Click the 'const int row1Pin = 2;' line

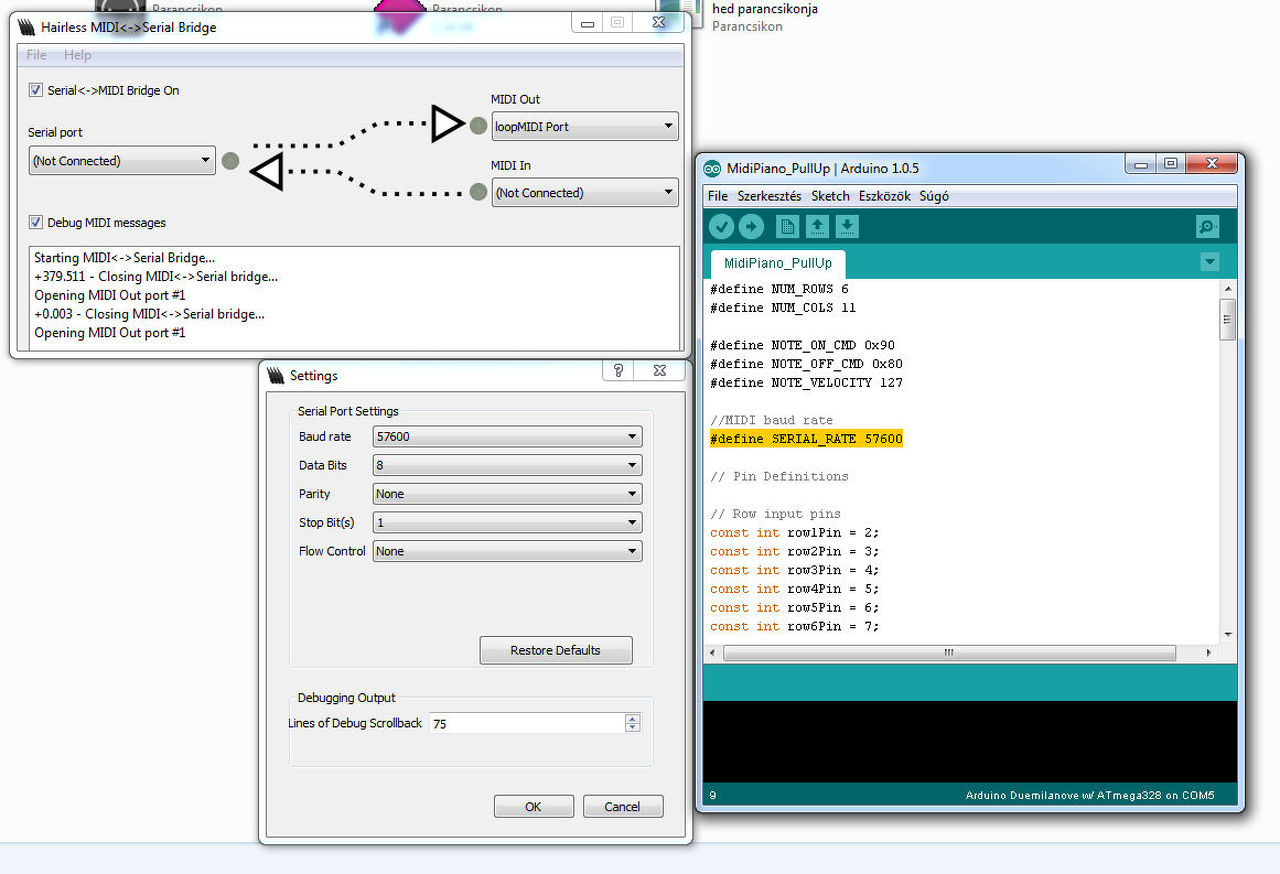click(794, 532)
